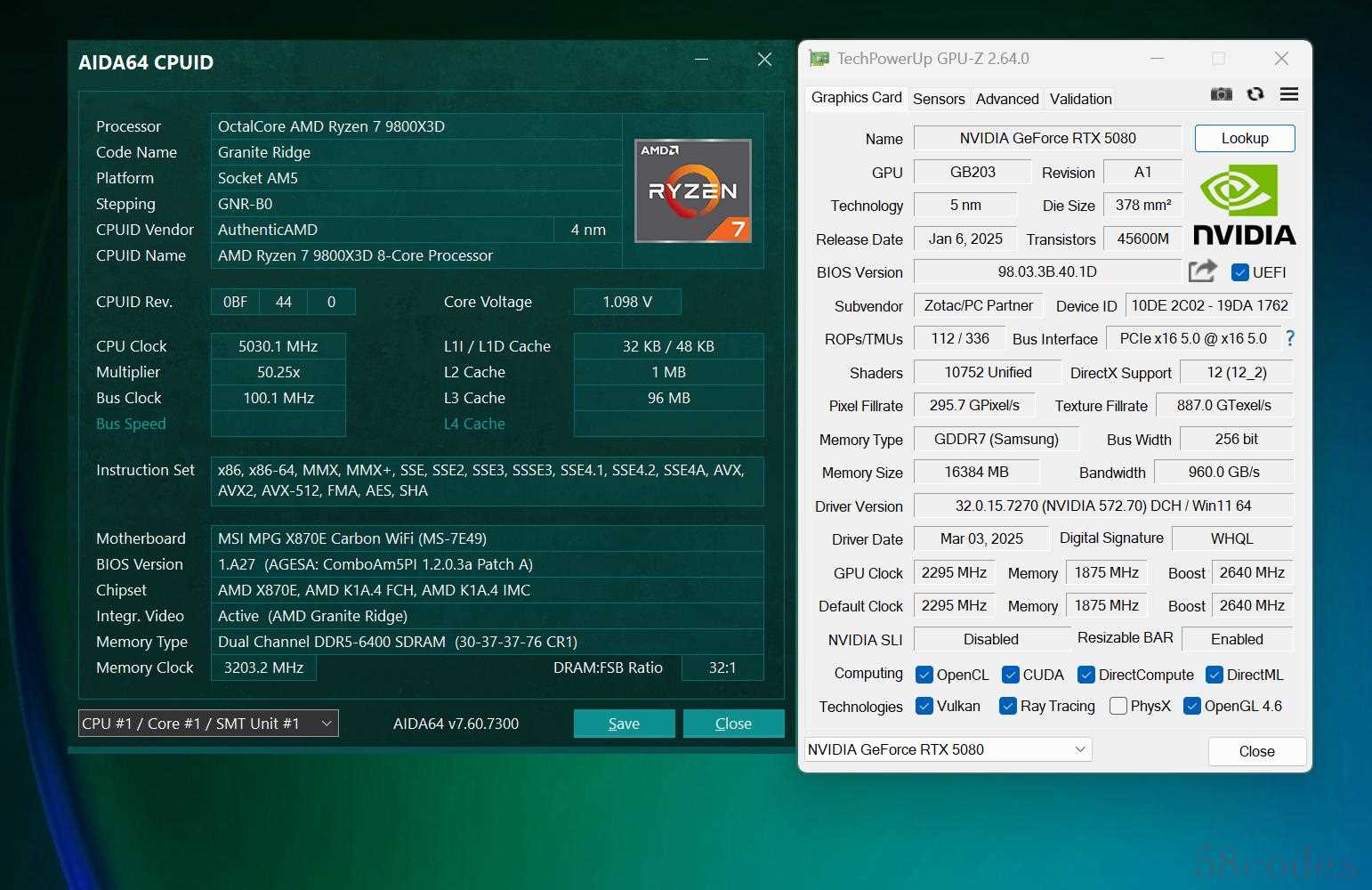
Task: Click the NVIDIA logo image
Action: click(x=1244, y=205)
